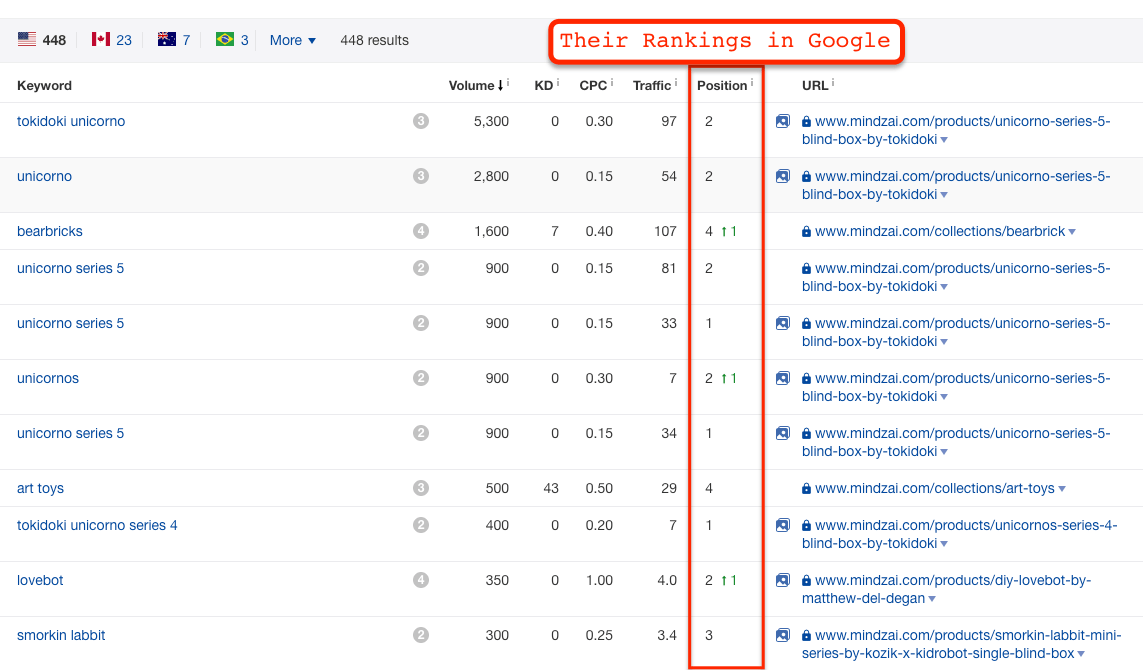Expand URL dropdown arrow in smorkin labbit row
This screenshot has height=670, width=1143.
click(x=1081, y=654)
